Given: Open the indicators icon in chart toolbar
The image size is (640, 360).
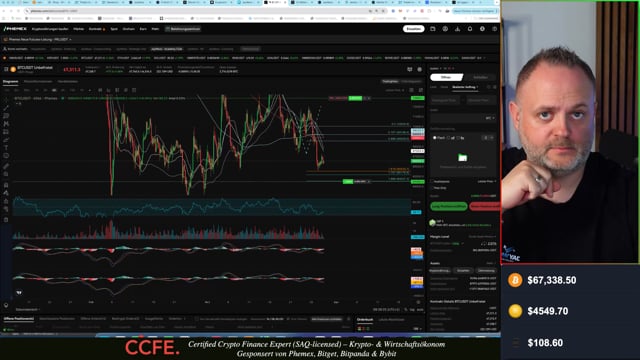Looking at the screenshot, I should pyautogui.click(x=109, y=90).
